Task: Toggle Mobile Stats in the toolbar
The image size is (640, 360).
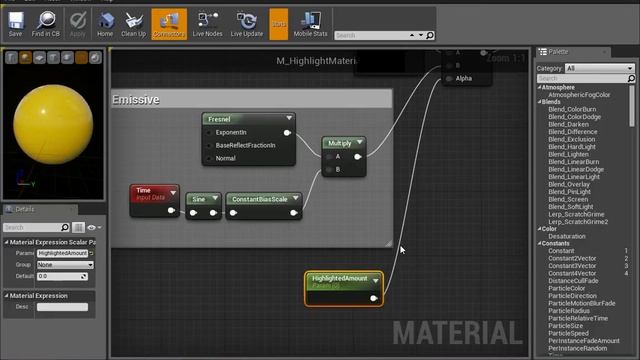Action: (x=311, y=24)
